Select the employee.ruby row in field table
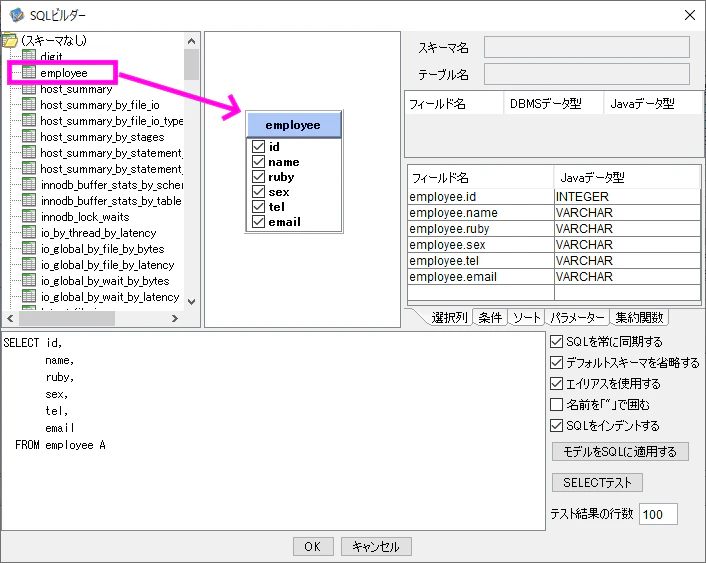 coord(554,229)
